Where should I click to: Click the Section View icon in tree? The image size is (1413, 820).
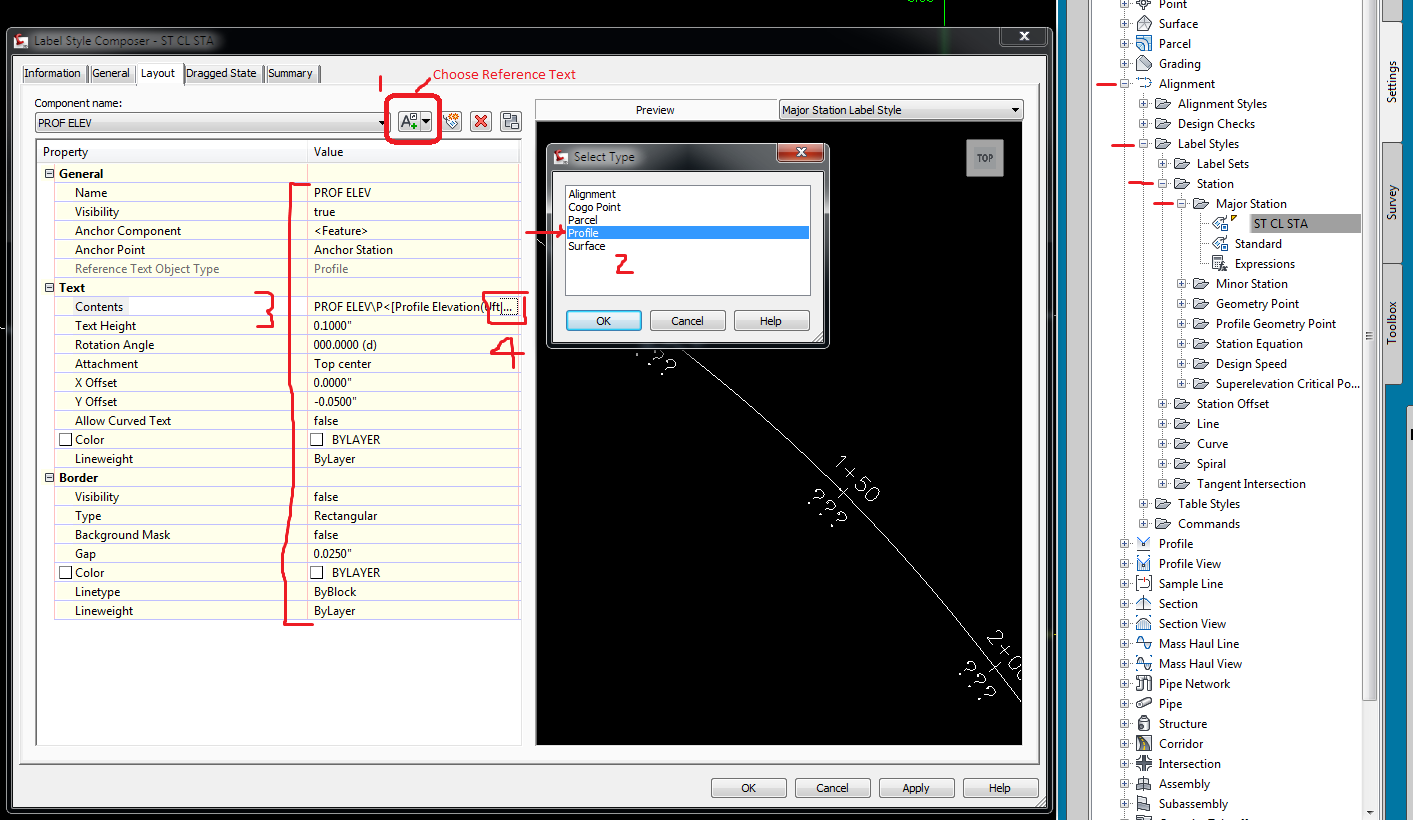pos(1144,623)
